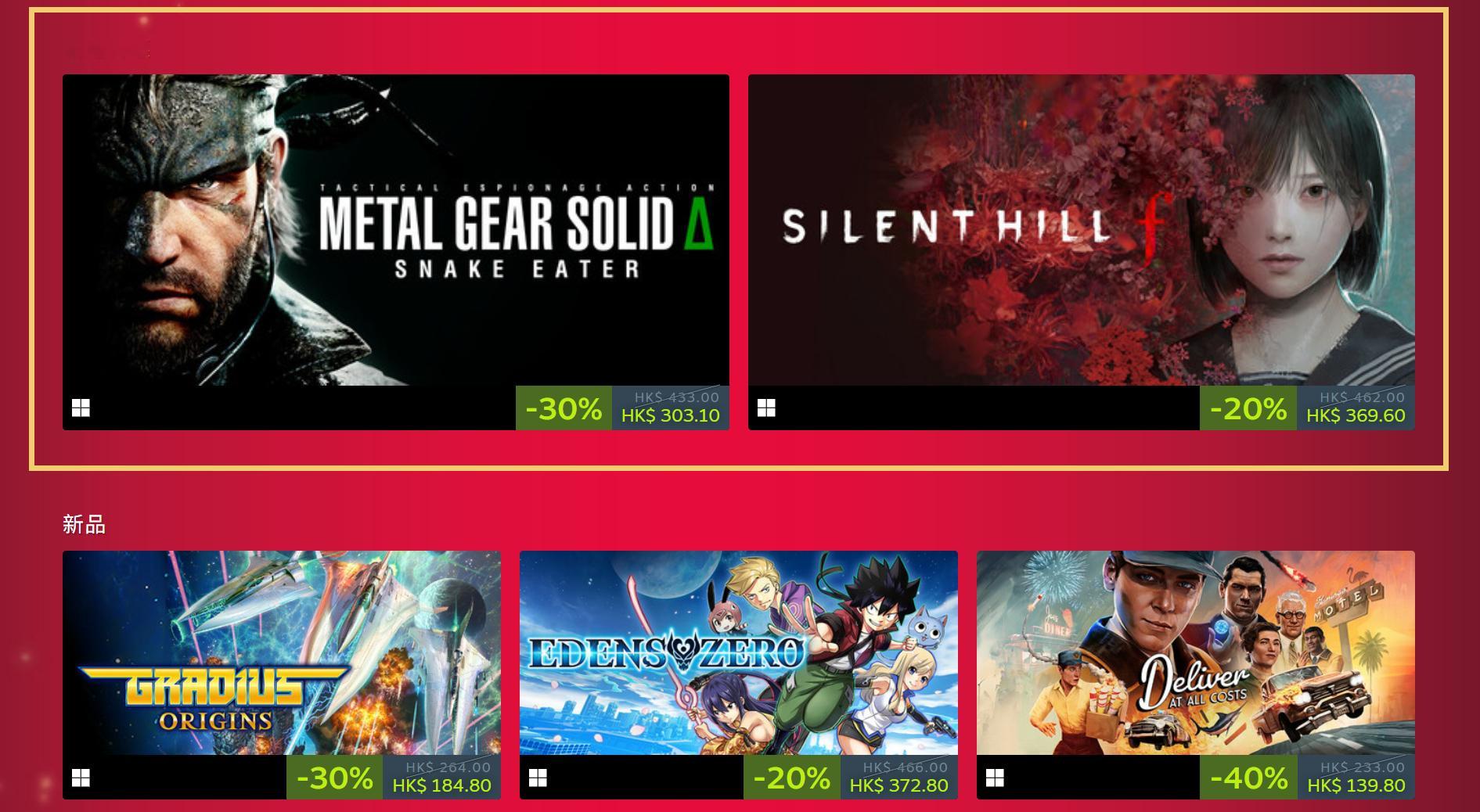Viewport: 1480px width, 812px height.
Task: Open Deliver At All Costs capsule
Action: click(1196, 653)
